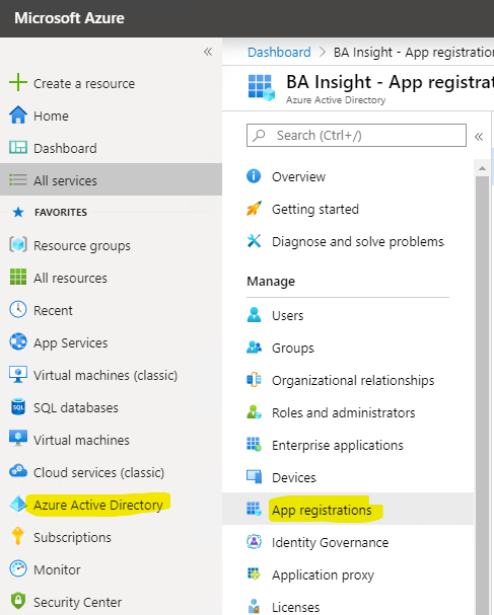494x615 pixels.
Task: Click the Enterprise applications grid icon
Action: 254,444
